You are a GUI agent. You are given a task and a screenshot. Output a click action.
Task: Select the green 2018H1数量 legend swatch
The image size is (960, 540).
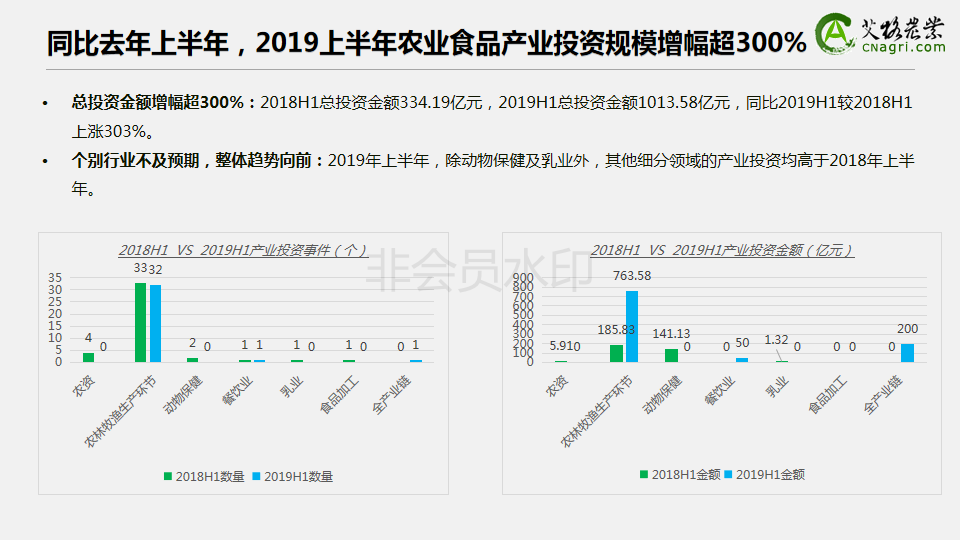point(168,477)
